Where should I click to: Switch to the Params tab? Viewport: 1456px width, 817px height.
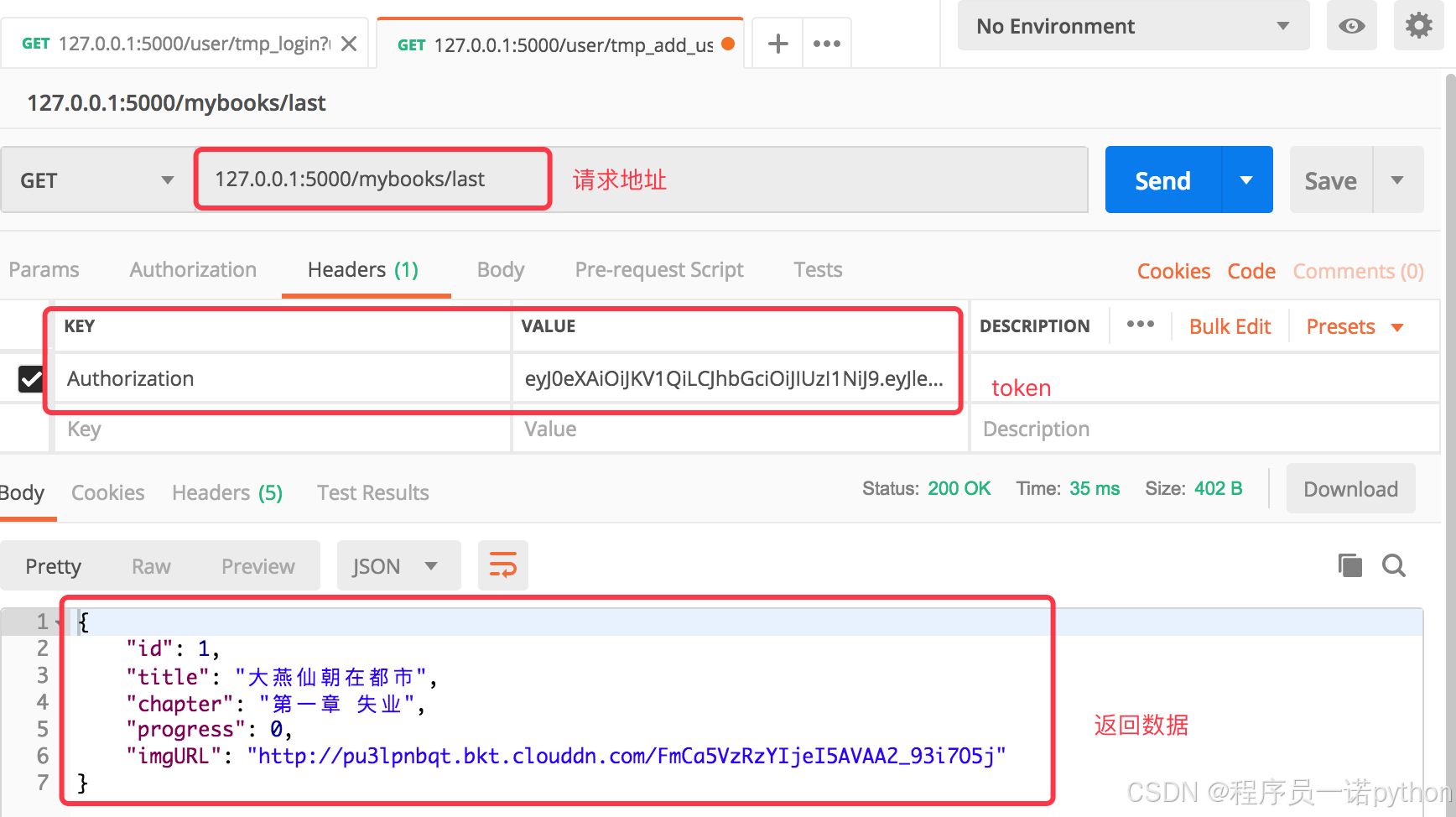[44, 270]
